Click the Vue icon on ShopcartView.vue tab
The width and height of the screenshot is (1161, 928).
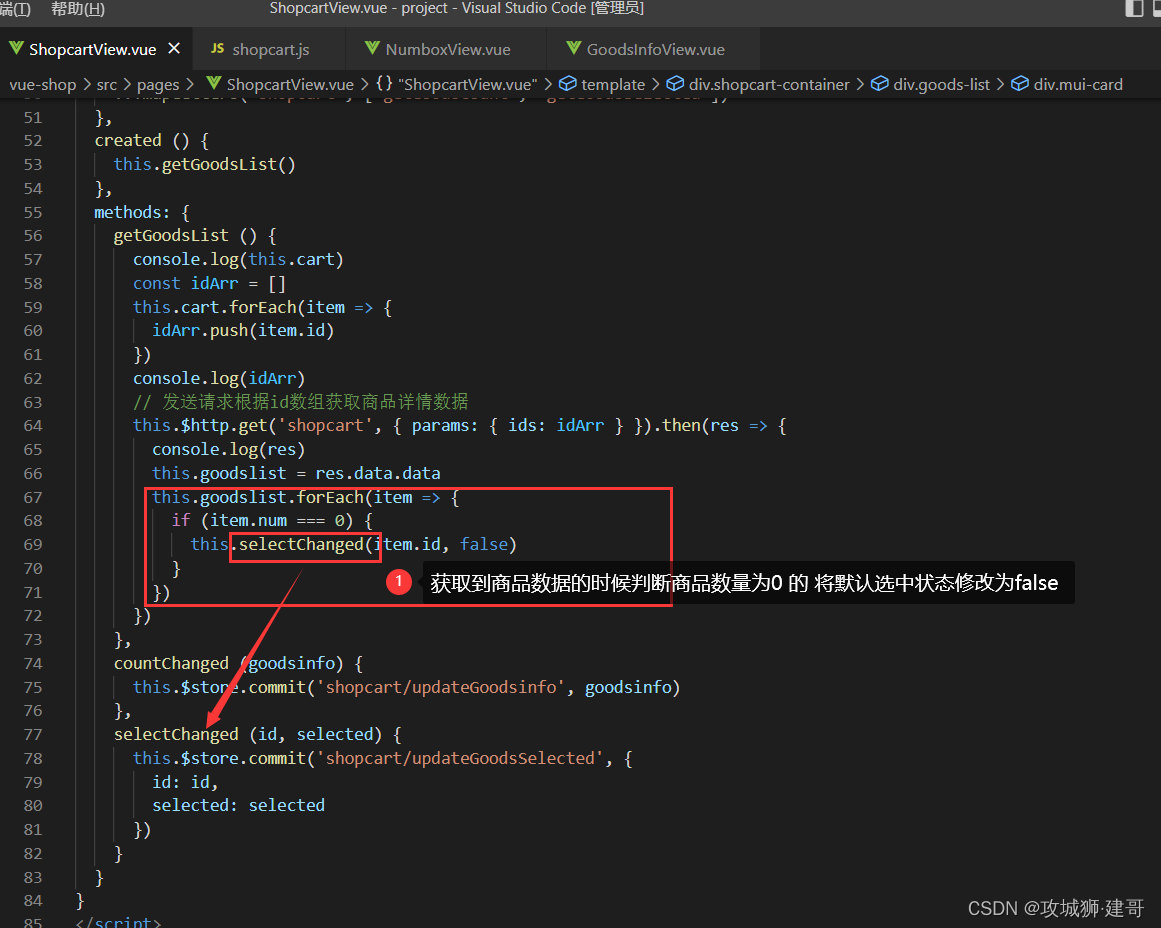tap(16, 49)
